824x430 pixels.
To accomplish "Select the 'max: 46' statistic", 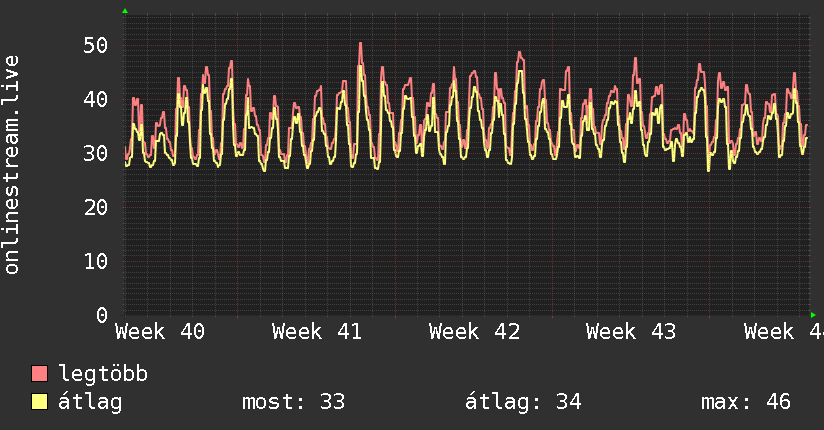I will [x=746, y=402].
